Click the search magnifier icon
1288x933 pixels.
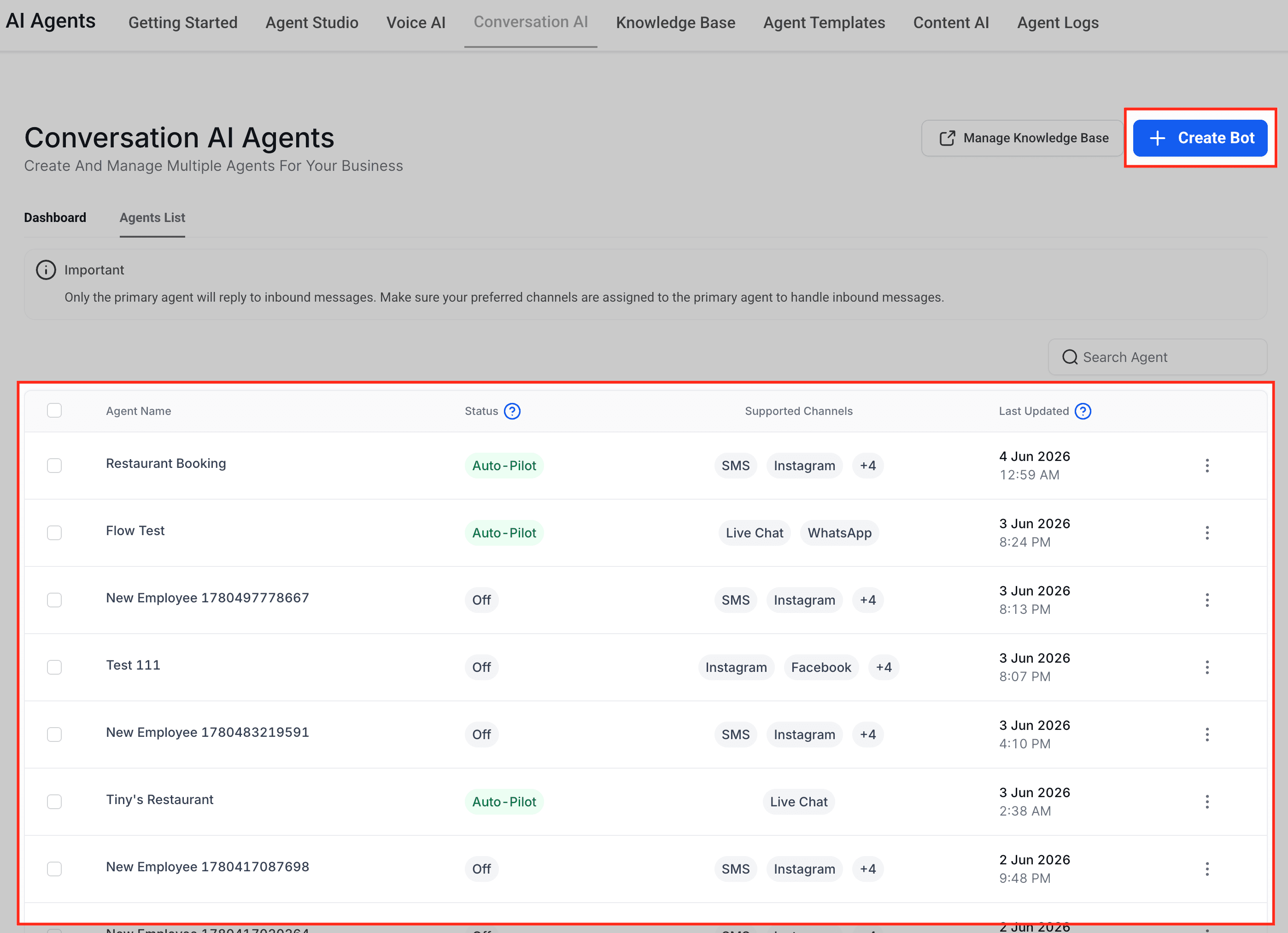(1070, 357)
